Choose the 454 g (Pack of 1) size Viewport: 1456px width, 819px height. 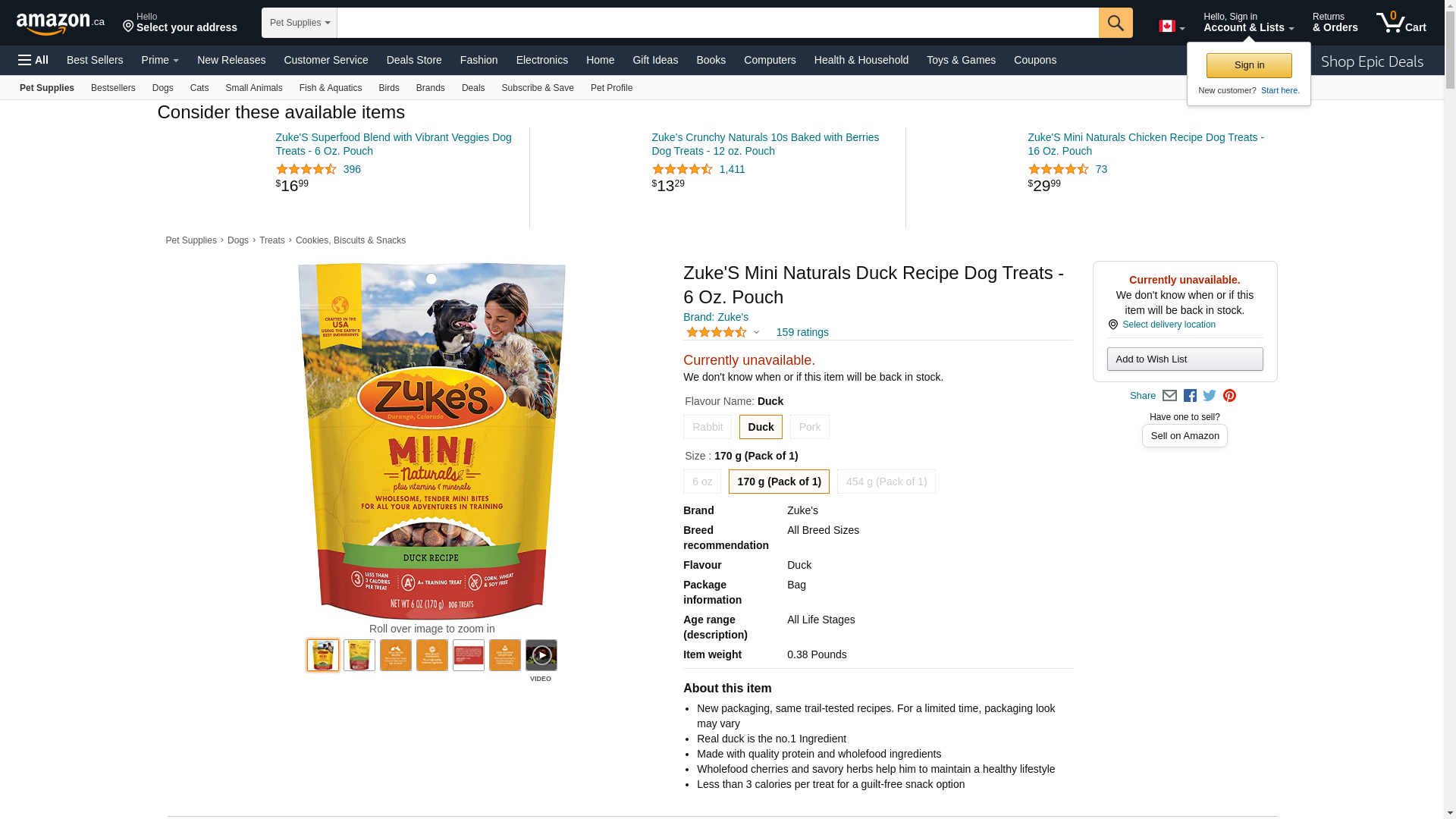886,482
